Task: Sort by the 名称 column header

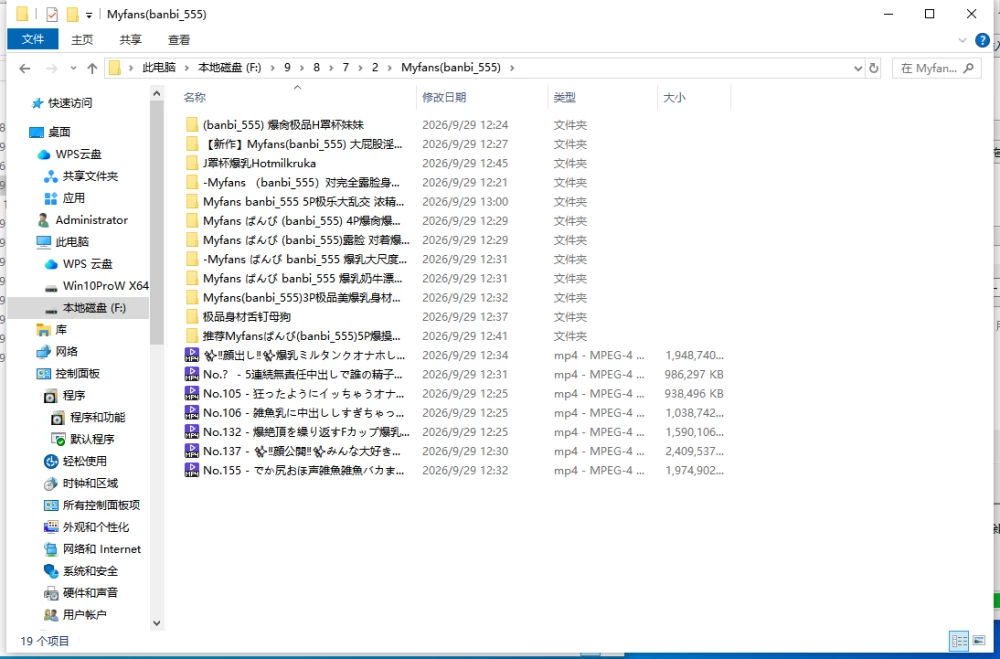Action: 195,98
